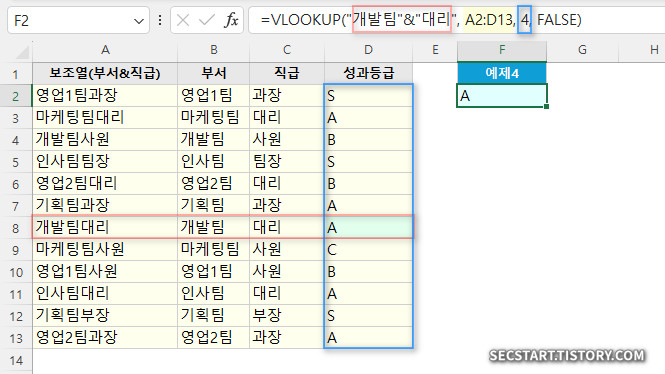Click header cell 성과등급

tap(369, 73)
